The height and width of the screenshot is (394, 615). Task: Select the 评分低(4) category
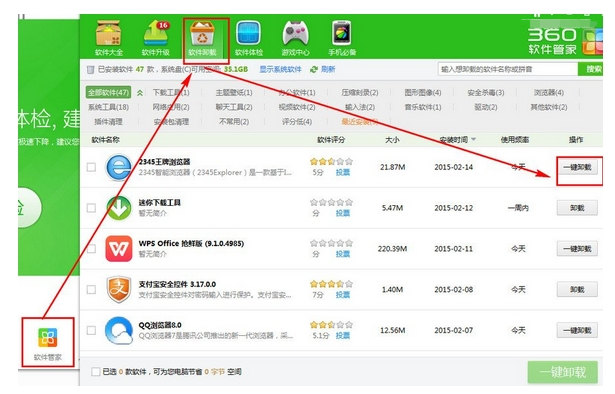(x=297, y=122)
